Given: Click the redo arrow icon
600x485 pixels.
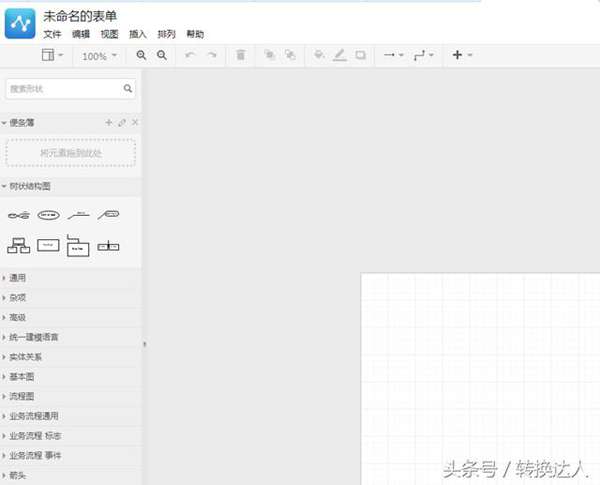Looking at the screenshot, I should click(212, 55).
